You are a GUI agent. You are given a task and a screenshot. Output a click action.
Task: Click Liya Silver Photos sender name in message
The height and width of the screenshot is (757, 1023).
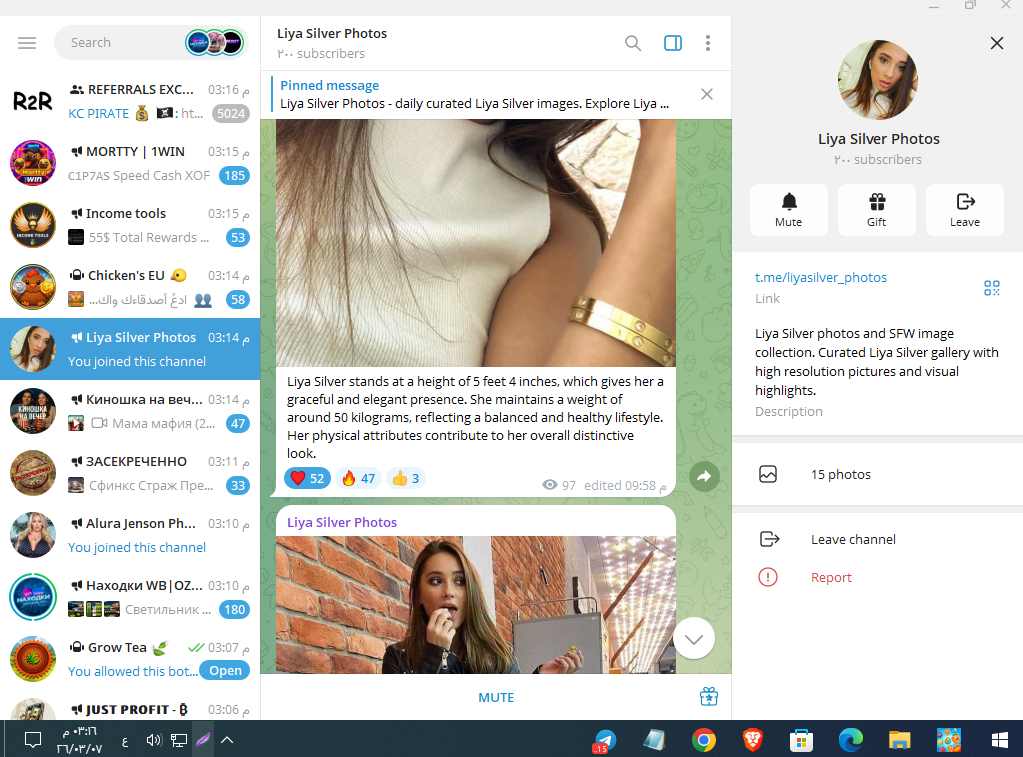pos(342,523)
